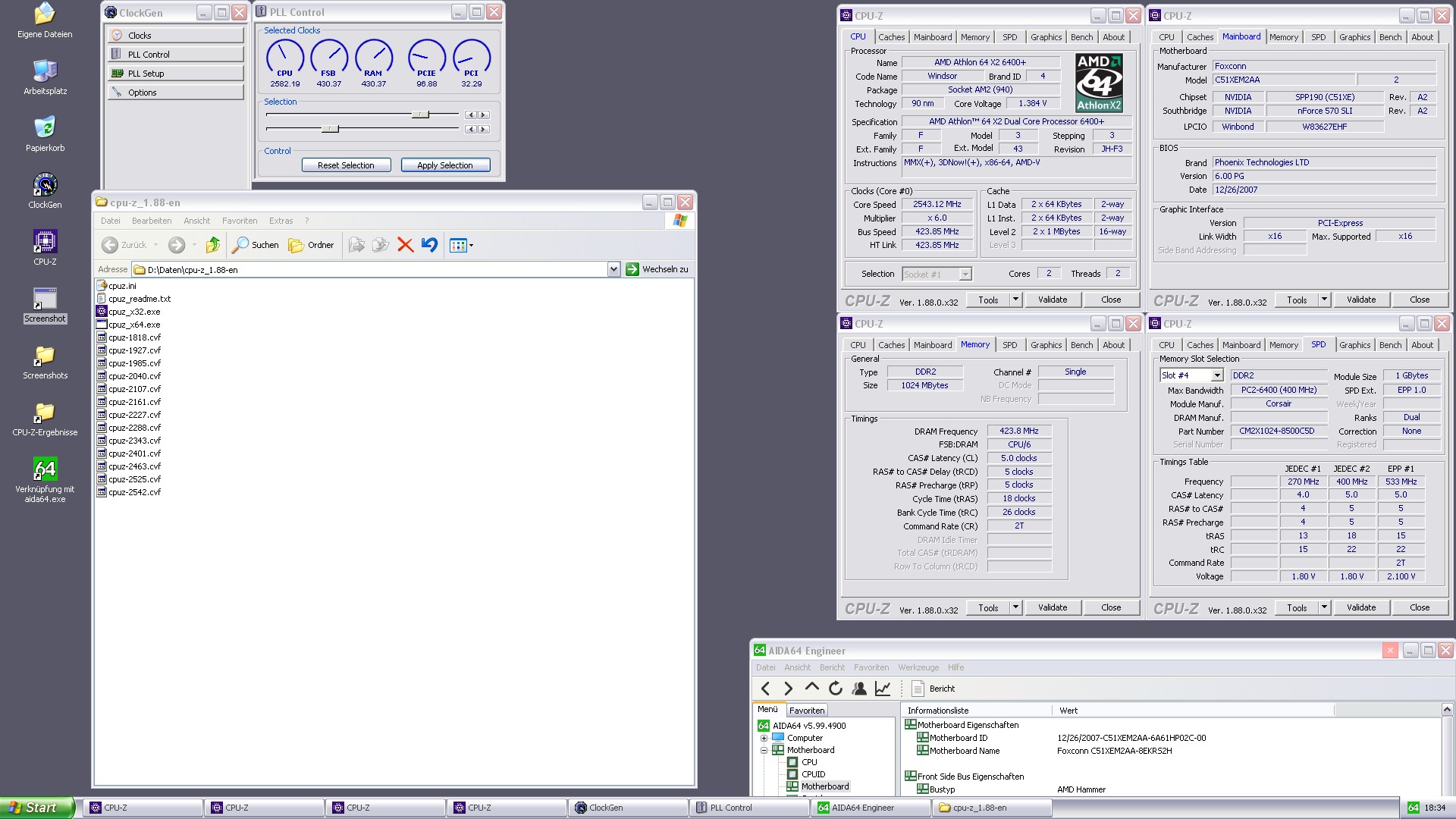Click Options in ClockGen
This screenshot has width=1456, height=819.
(175, 93)
